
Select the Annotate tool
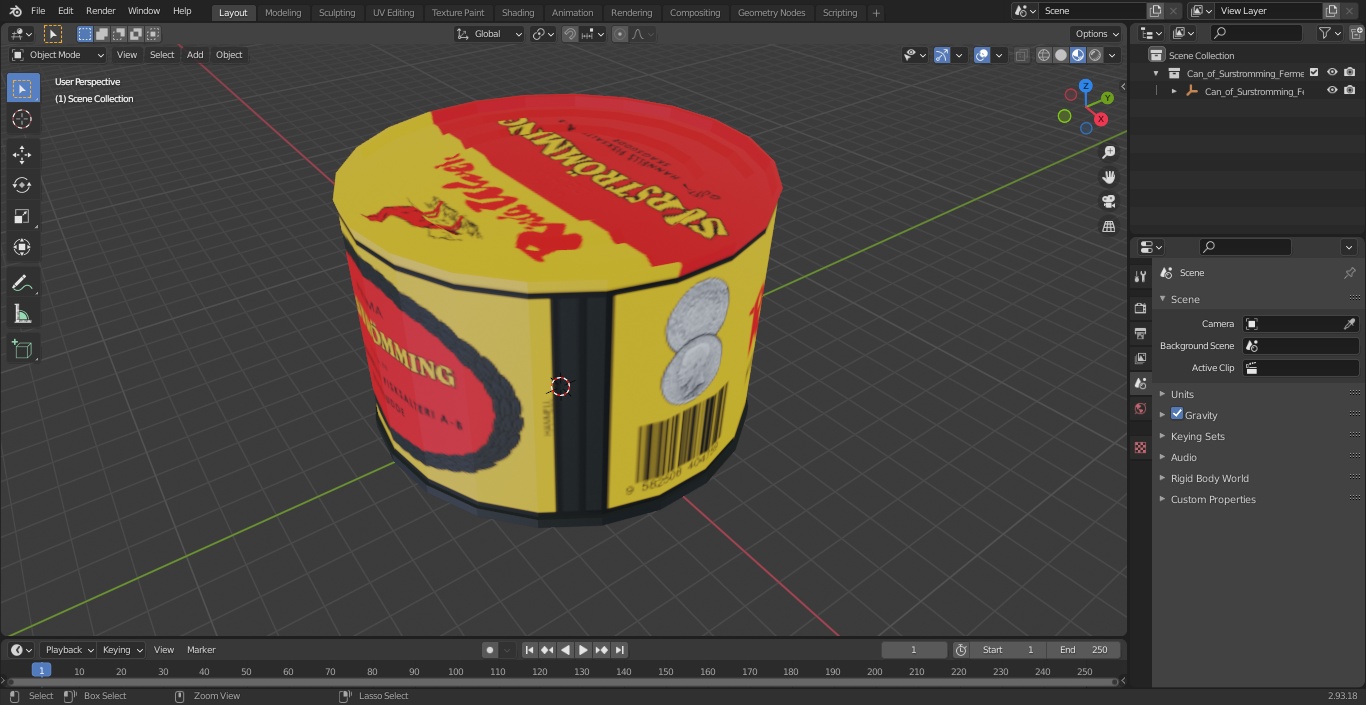pos(22,284)
